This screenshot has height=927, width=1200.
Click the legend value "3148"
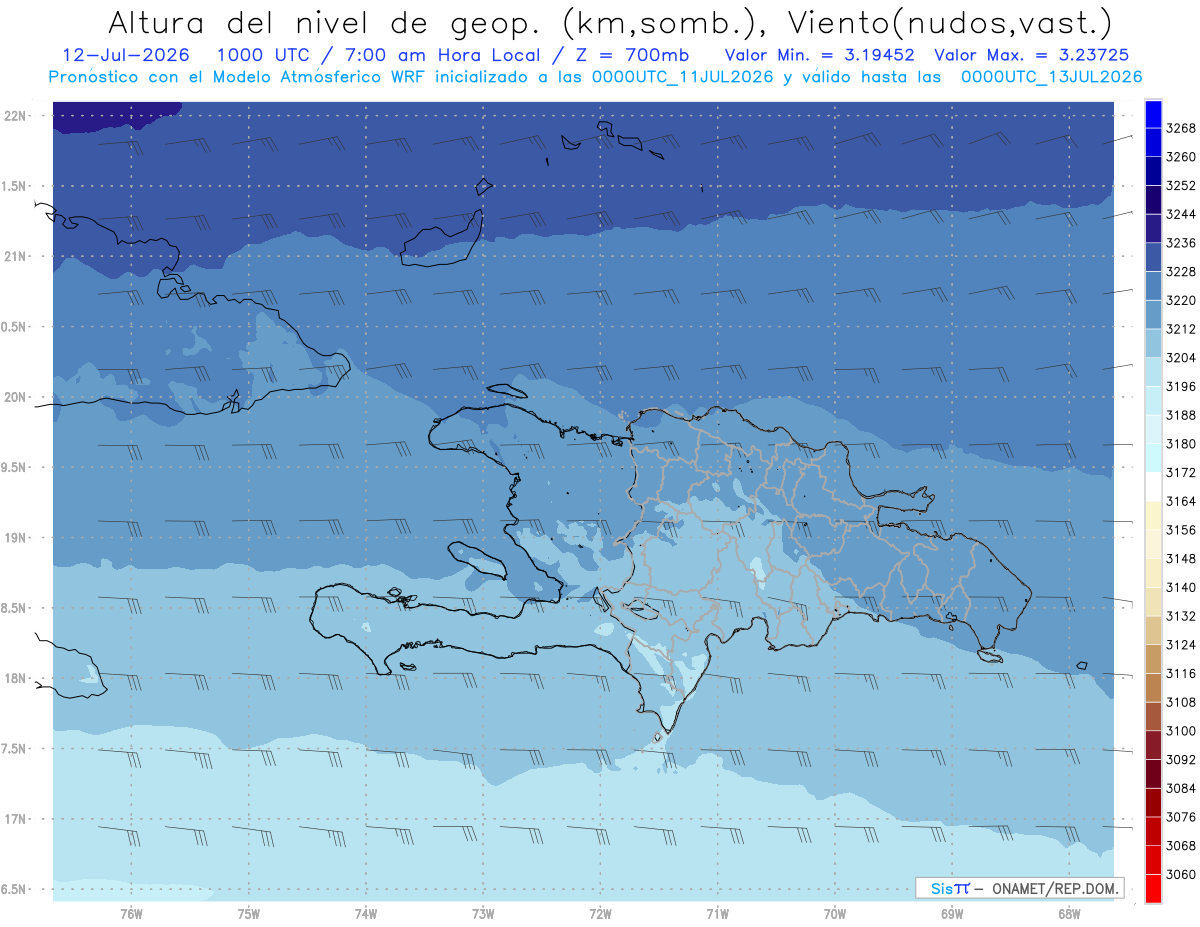point(1181,559)
